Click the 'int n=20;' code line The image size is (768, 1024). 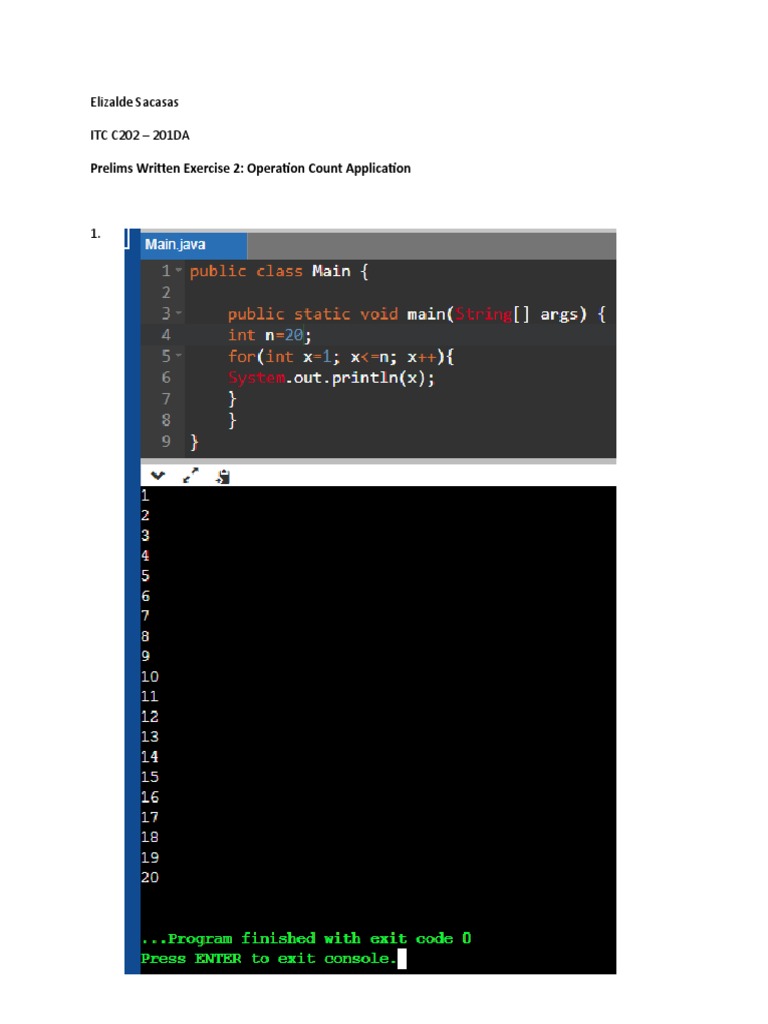click(x=270, y=335)
